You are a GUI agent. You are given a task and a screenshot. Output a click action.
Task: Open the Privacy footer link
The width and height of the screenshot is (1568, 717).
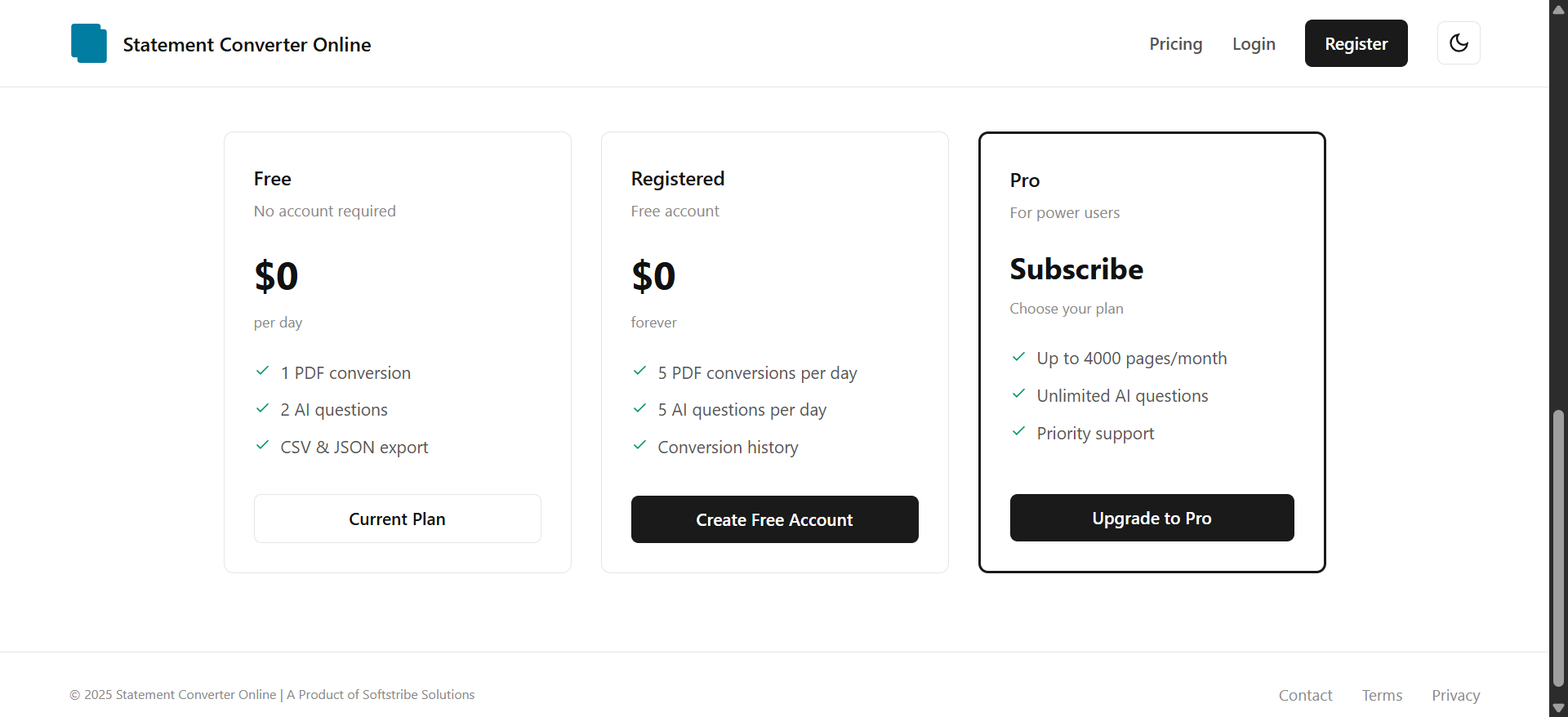1455,695
